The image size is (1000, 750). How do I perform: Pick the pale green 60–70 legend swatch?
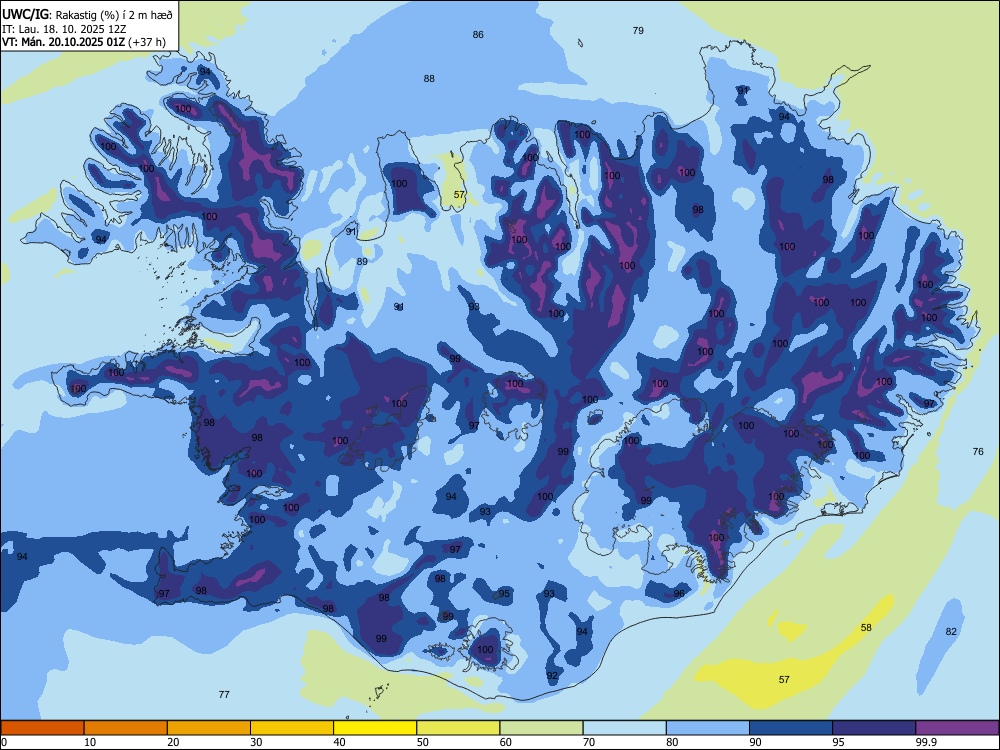(x=541, y=728)
